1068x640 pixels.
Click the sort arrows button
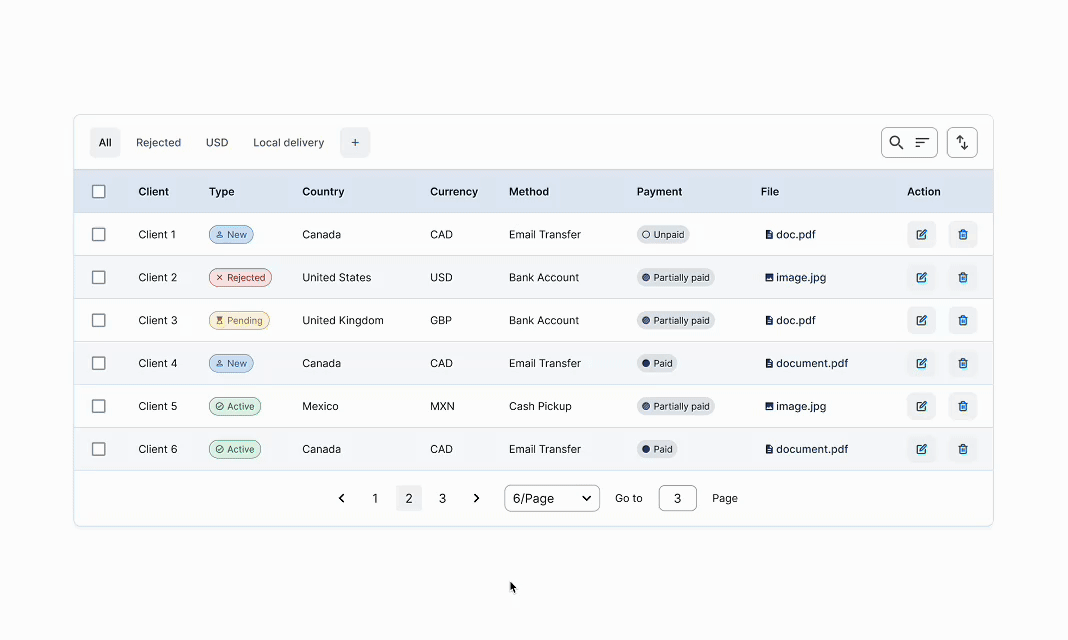click(x=961, y=143)
